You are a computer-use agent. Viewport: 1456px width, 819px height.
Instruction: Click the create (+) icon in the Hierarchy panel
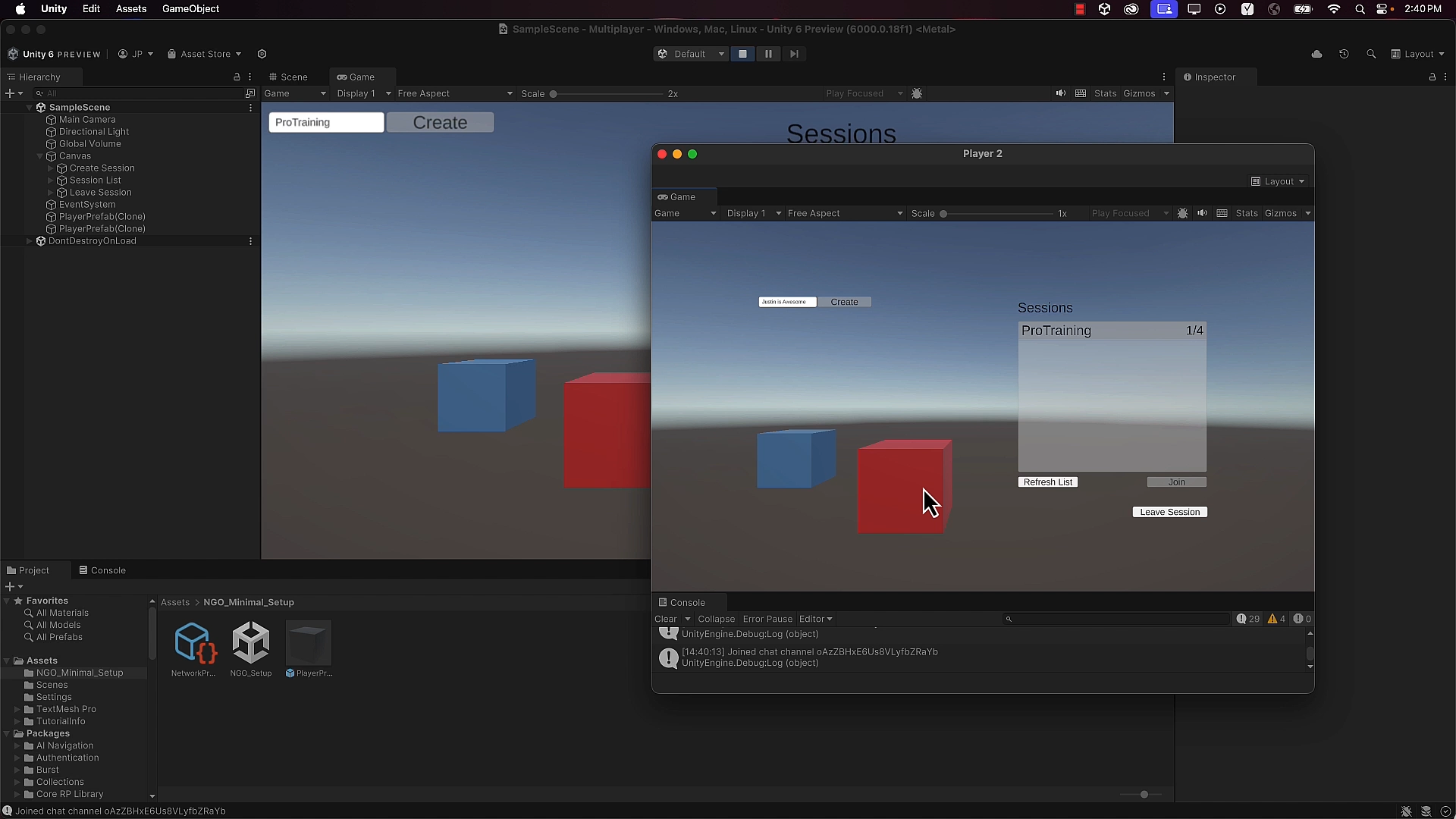tap(11, 93)
